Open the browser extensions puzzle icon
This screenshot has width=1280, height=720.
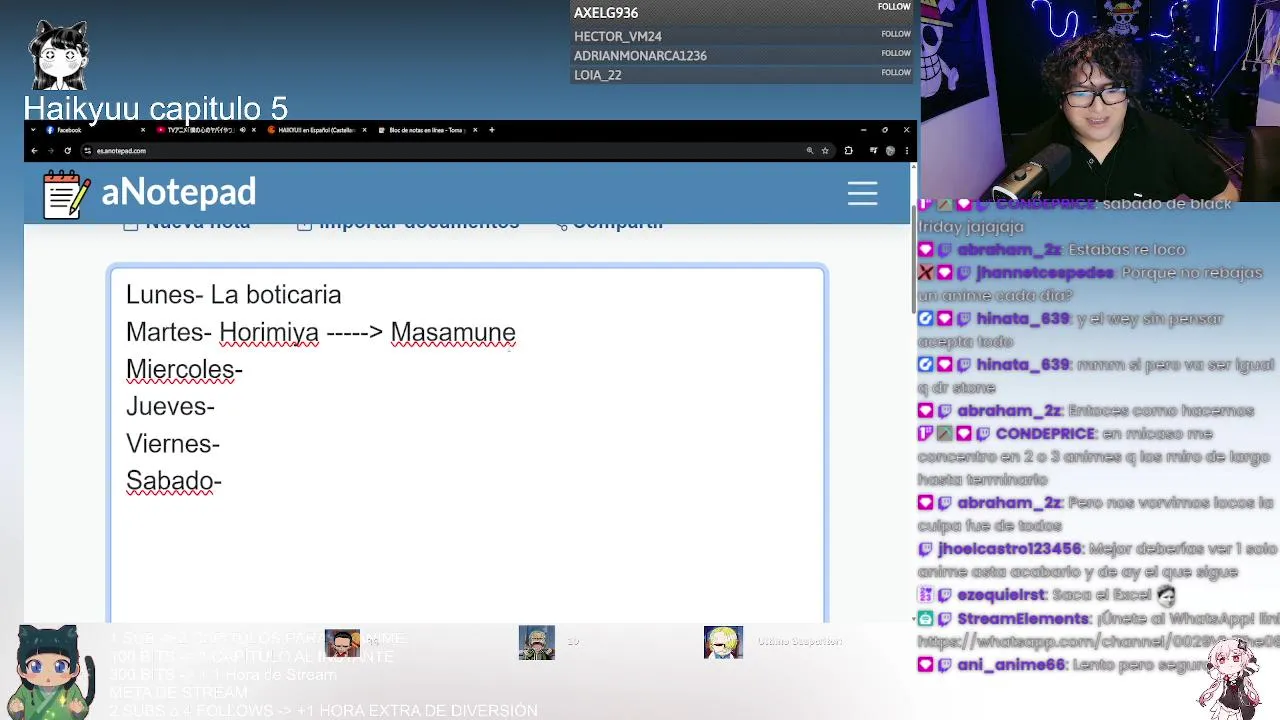tap(848, 151)
